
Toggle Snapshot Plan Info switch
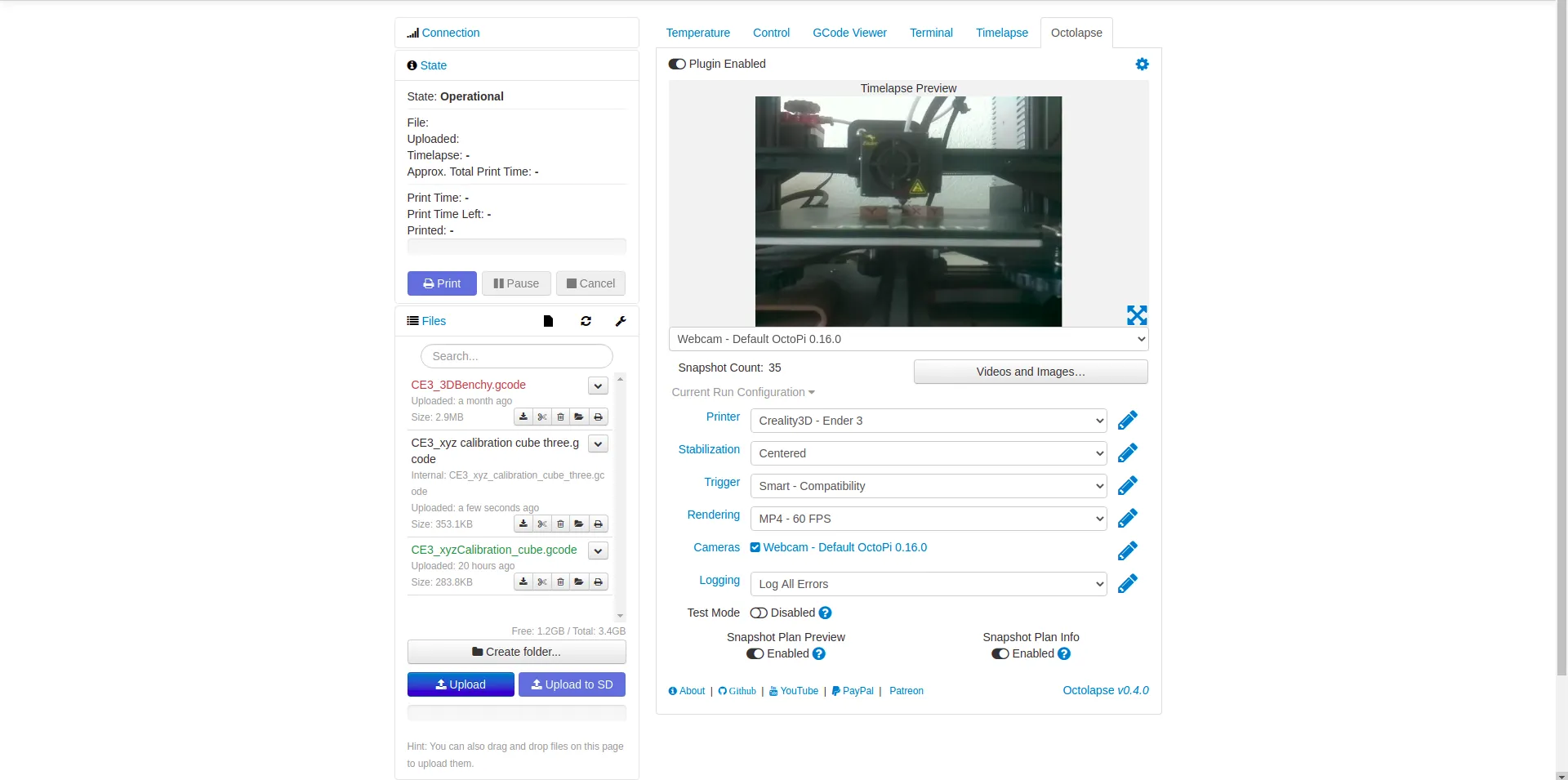click(1000, 653)
